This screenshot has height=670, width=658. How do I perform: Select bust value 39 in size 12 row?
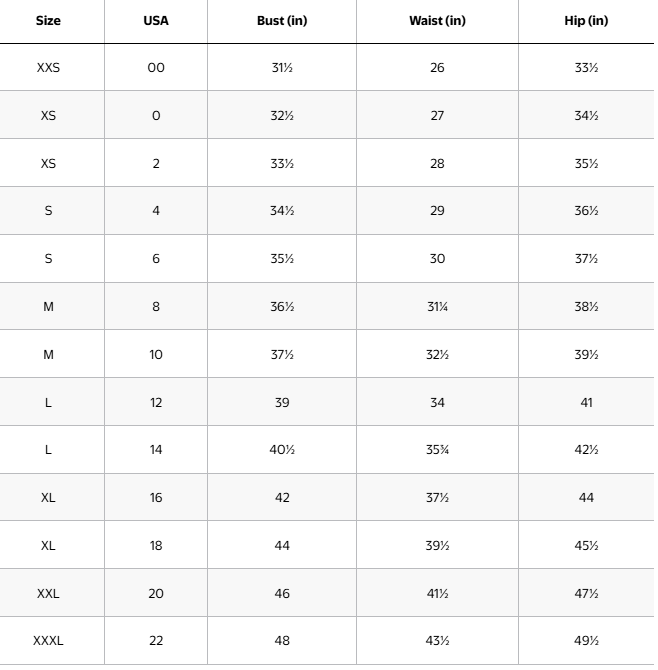pyautogui.click(x=282, y=402)
